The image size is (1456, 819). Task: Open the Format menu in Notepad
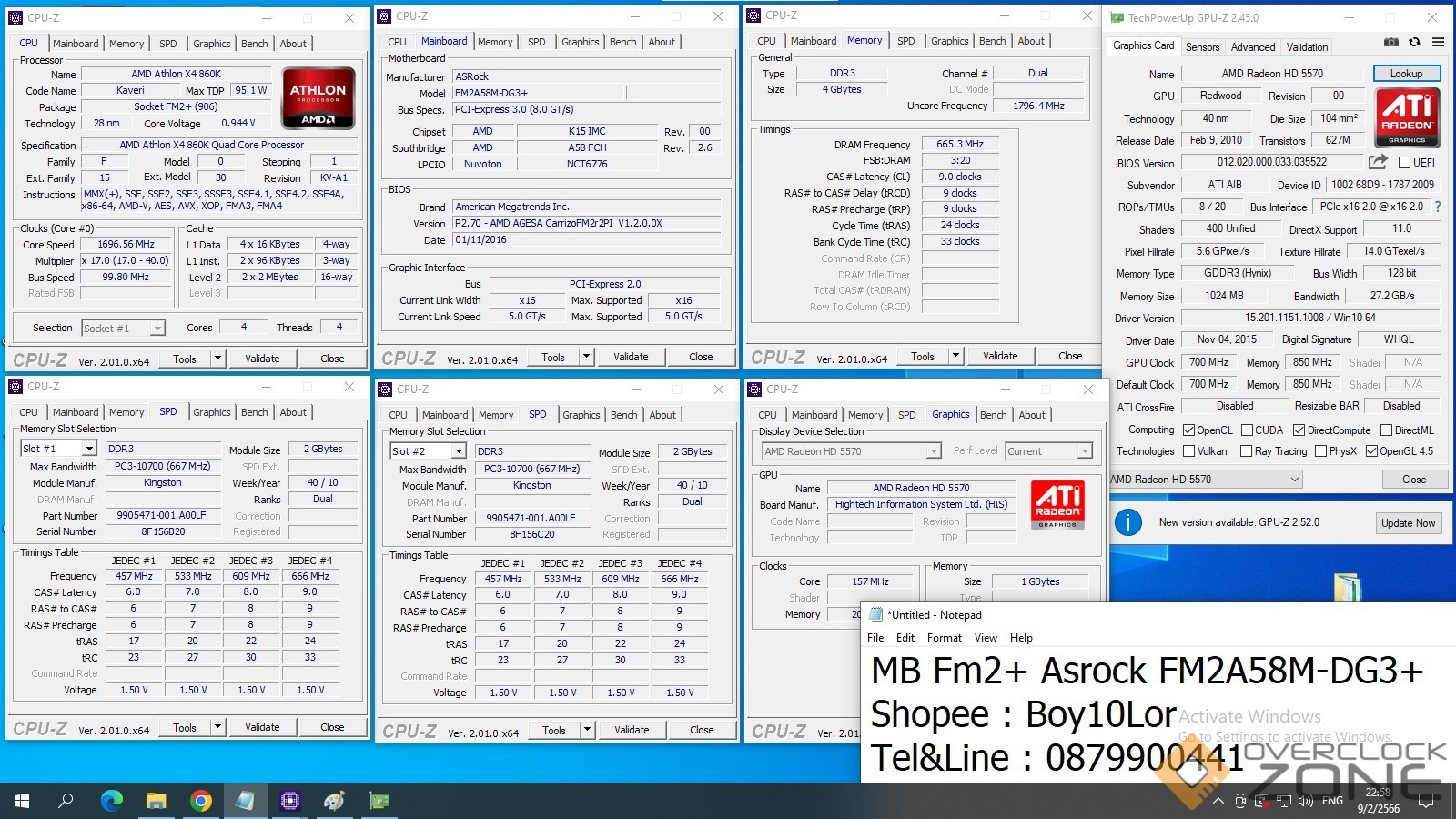[944, 638]
